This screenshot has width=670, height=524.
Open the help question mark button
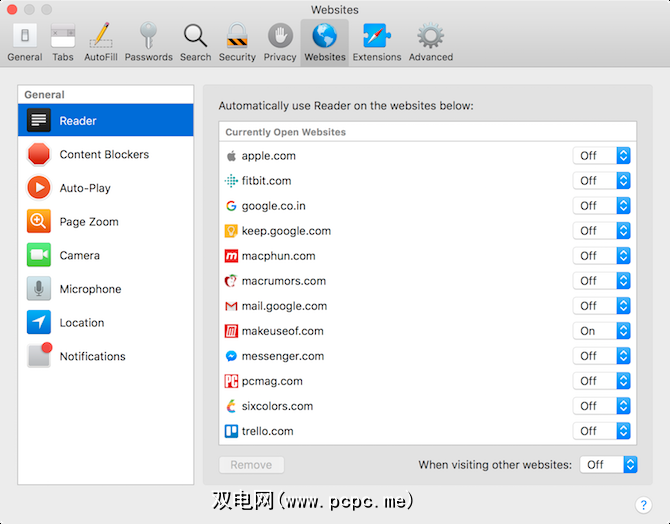(644, 504)
